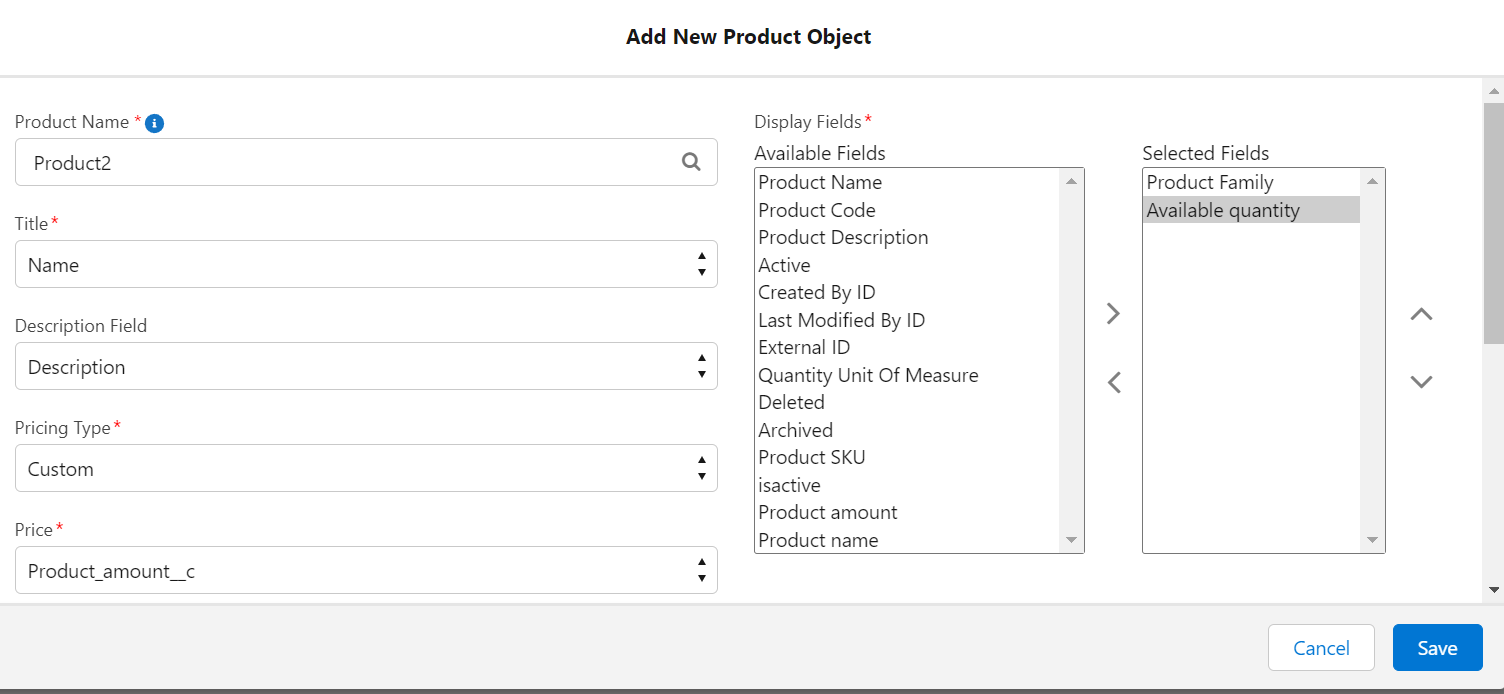1504x694 pixels.
Task: Expand the Description Field dropdown
Action: [366, 367]
